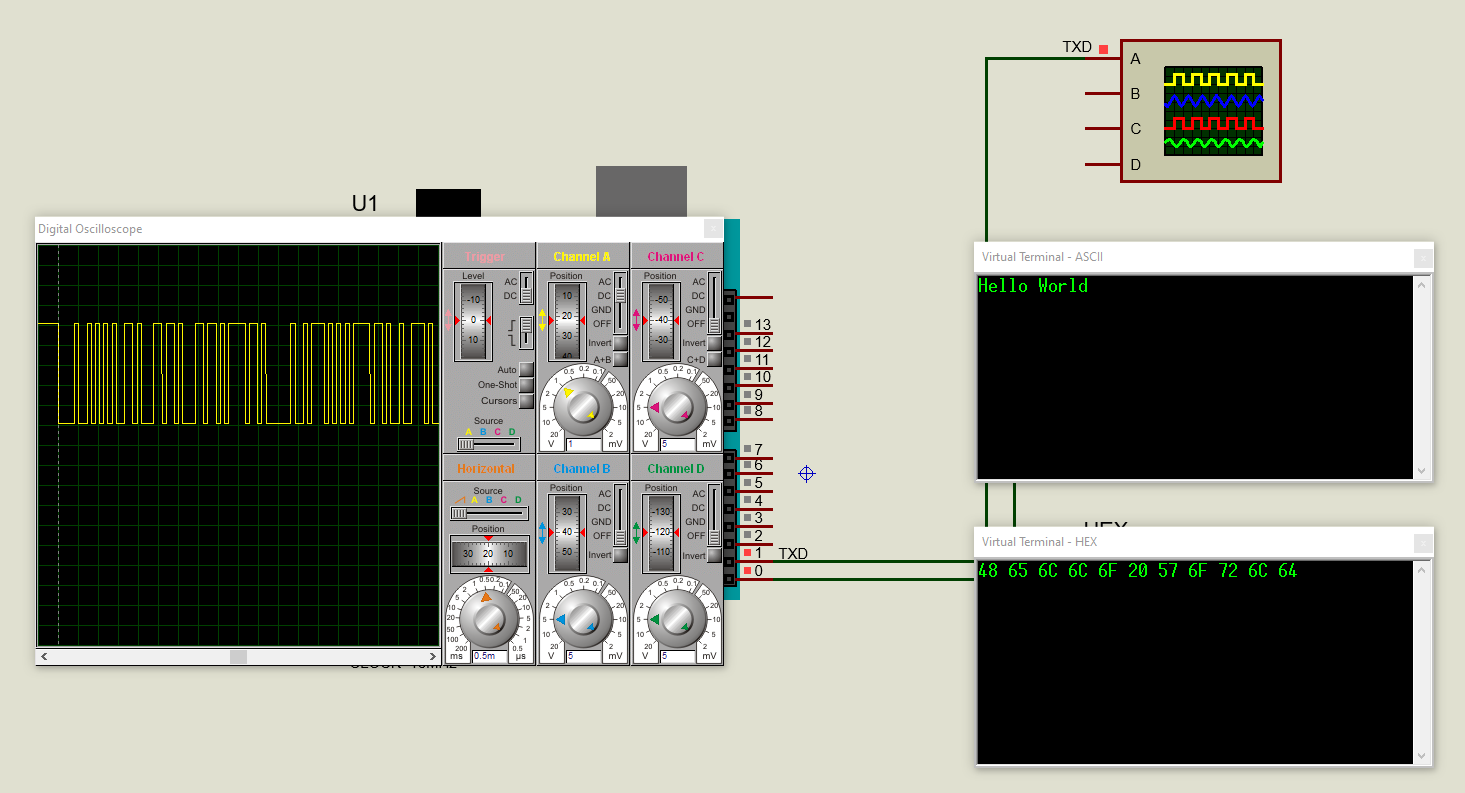The image size is (1465, 793).
Task: Click the oscilloscope component icon
Action: [x=1212, y=111]
